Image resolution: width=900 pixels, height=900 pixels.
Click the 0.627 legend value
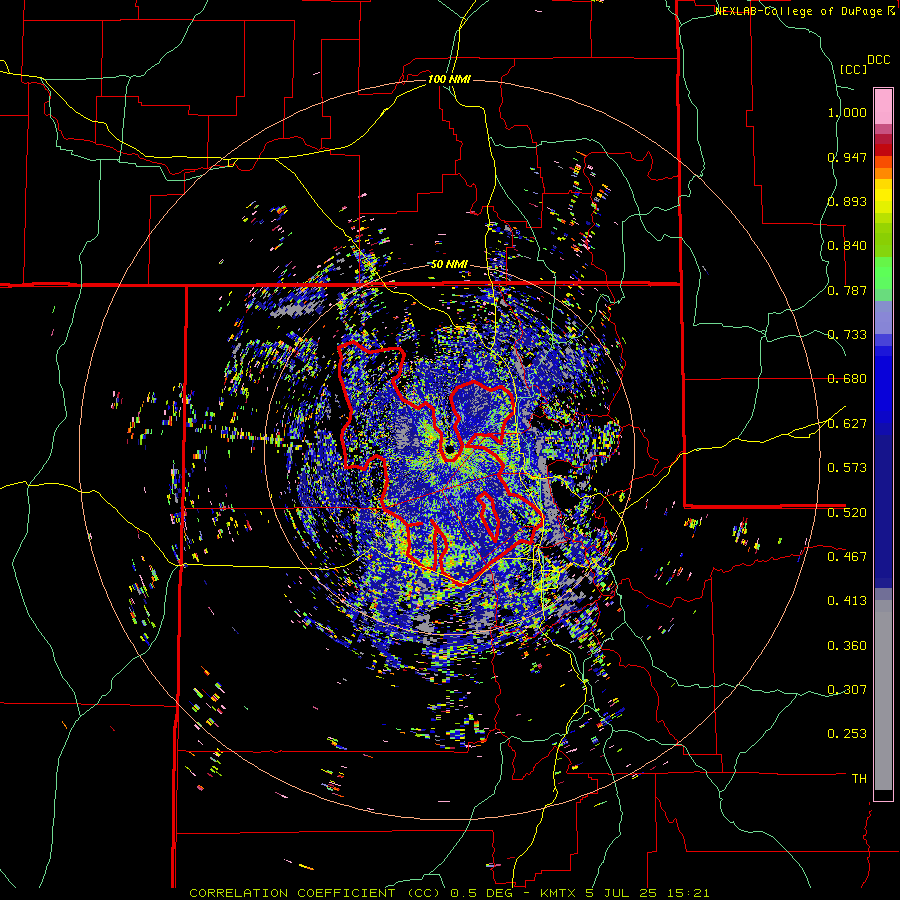click(847, 424)
